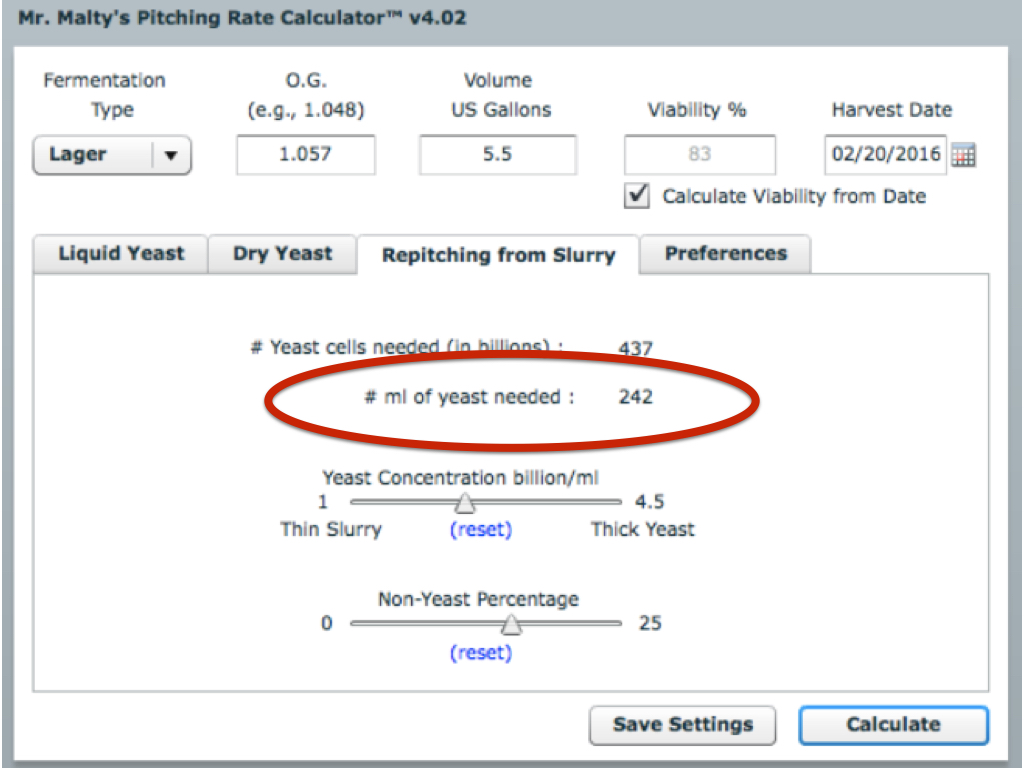Reset the Yeast Concentration slider
Image resolution: width=1024 pixels, height=768 pixels.
(481, 529)
